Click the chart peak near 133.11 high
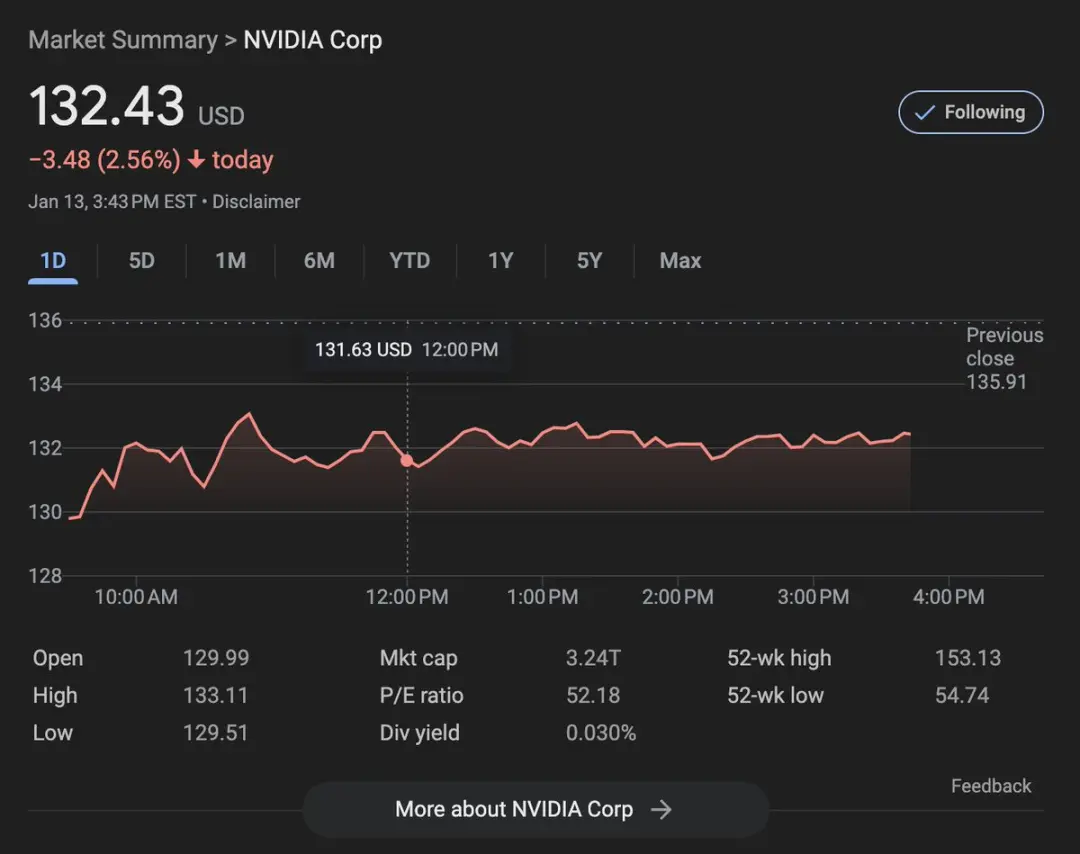 [x=249, y=414]
